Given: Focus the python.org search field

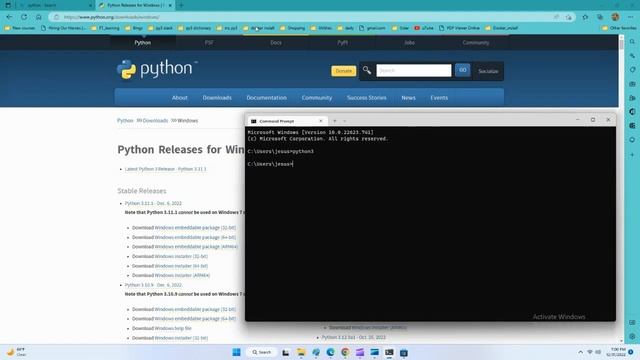Looking at the screenshot, I should tap(414, 70).
